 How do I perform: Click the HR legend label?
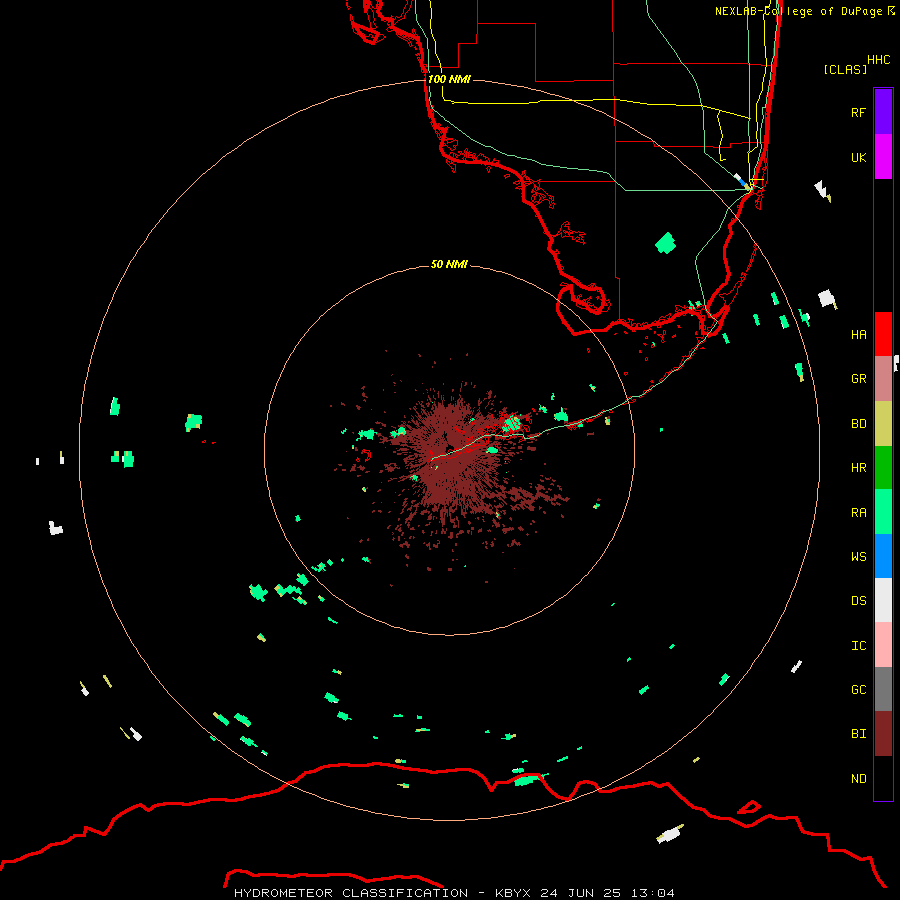(x=858, y=468)
